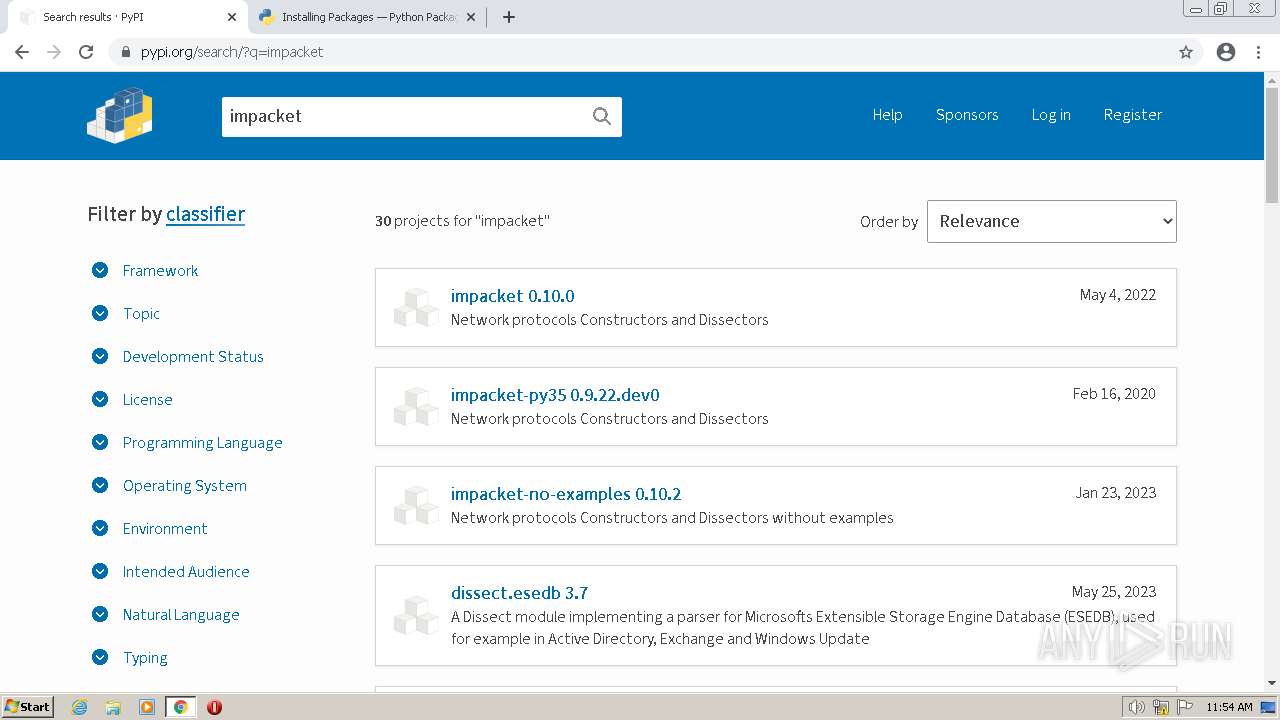The height and width of the screenshot is (720, 1280).
Task: Click the volume speaker tray icon
Action: coord(1137,707)
